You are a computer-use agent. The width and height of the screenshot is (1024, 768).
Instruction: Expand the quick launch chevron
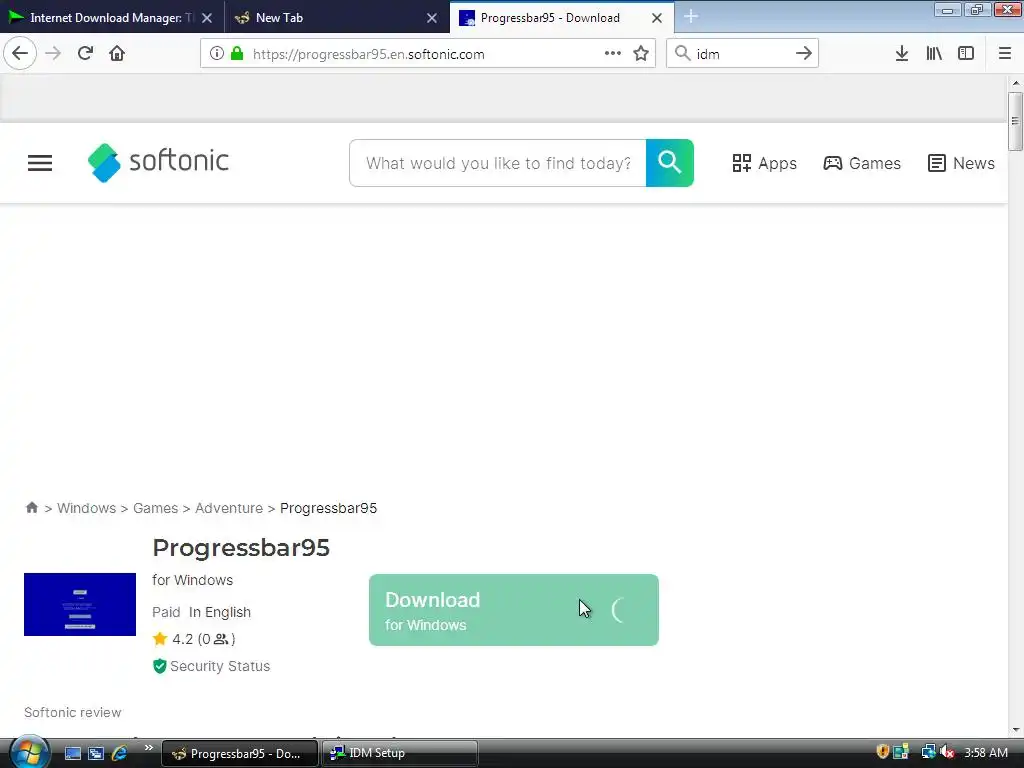pyautogui.click(x=148, y=748)
